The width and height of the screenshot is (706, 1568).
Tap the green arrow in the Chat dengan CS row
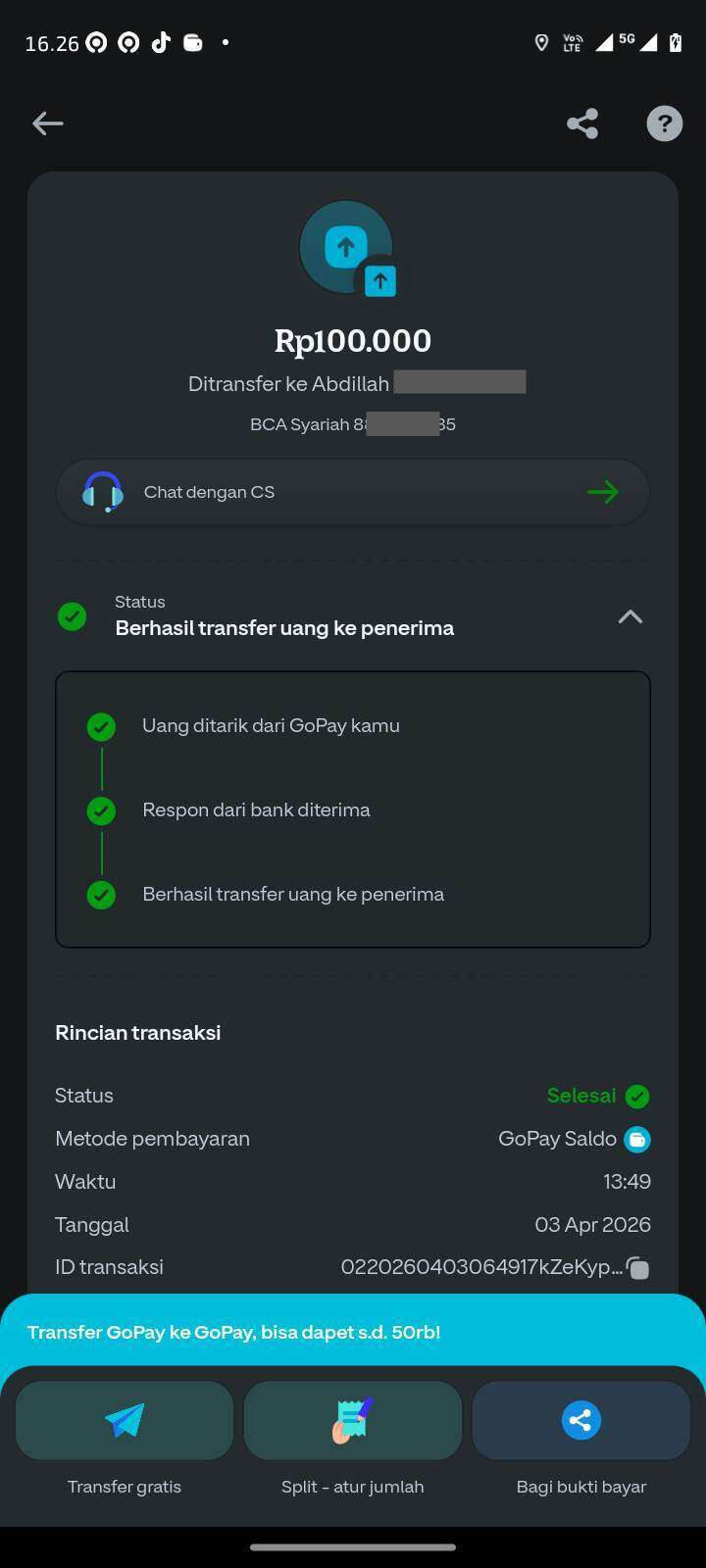[x=602, y=492]
